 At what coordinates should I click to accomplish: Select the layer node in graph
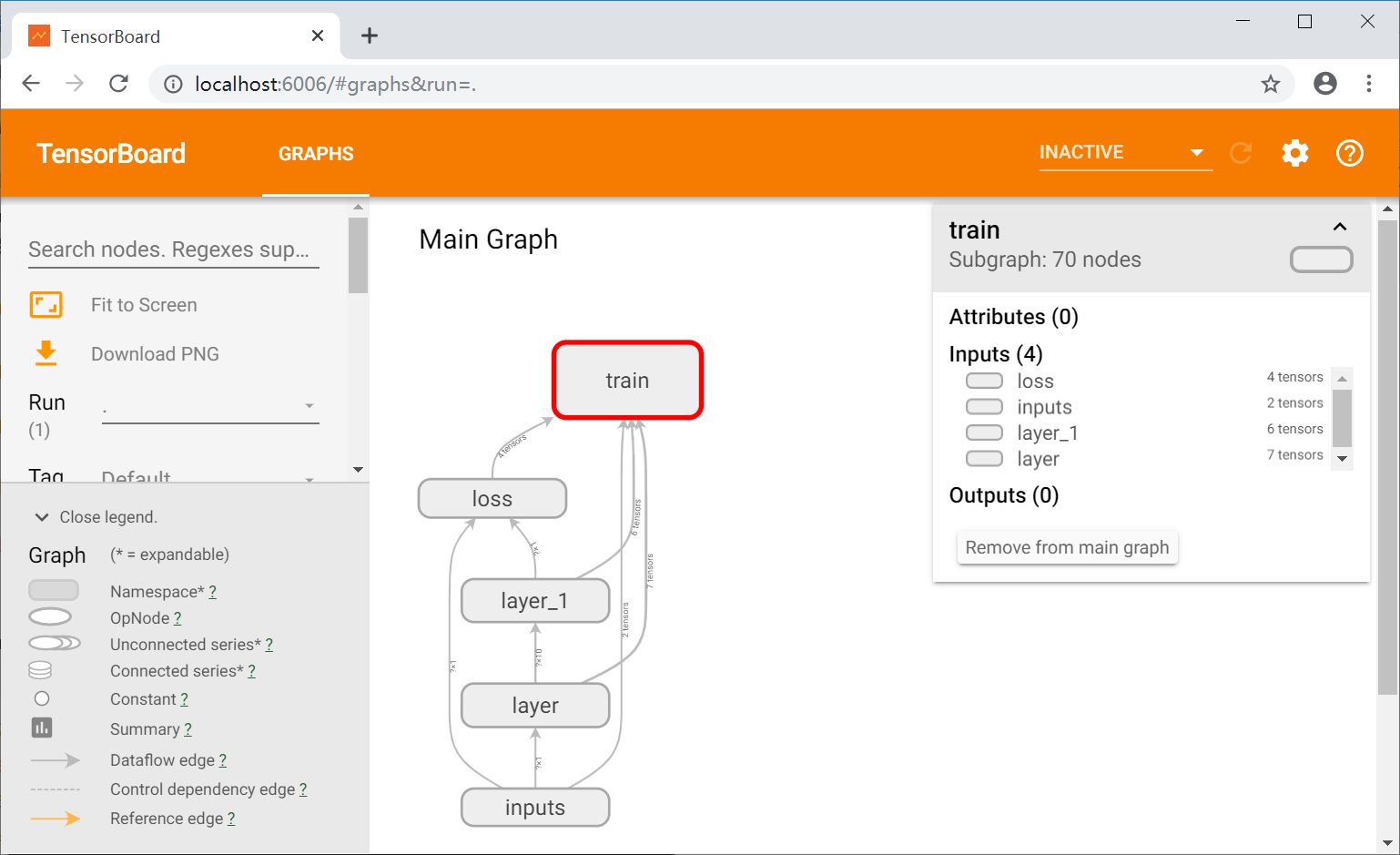(535, 706)
